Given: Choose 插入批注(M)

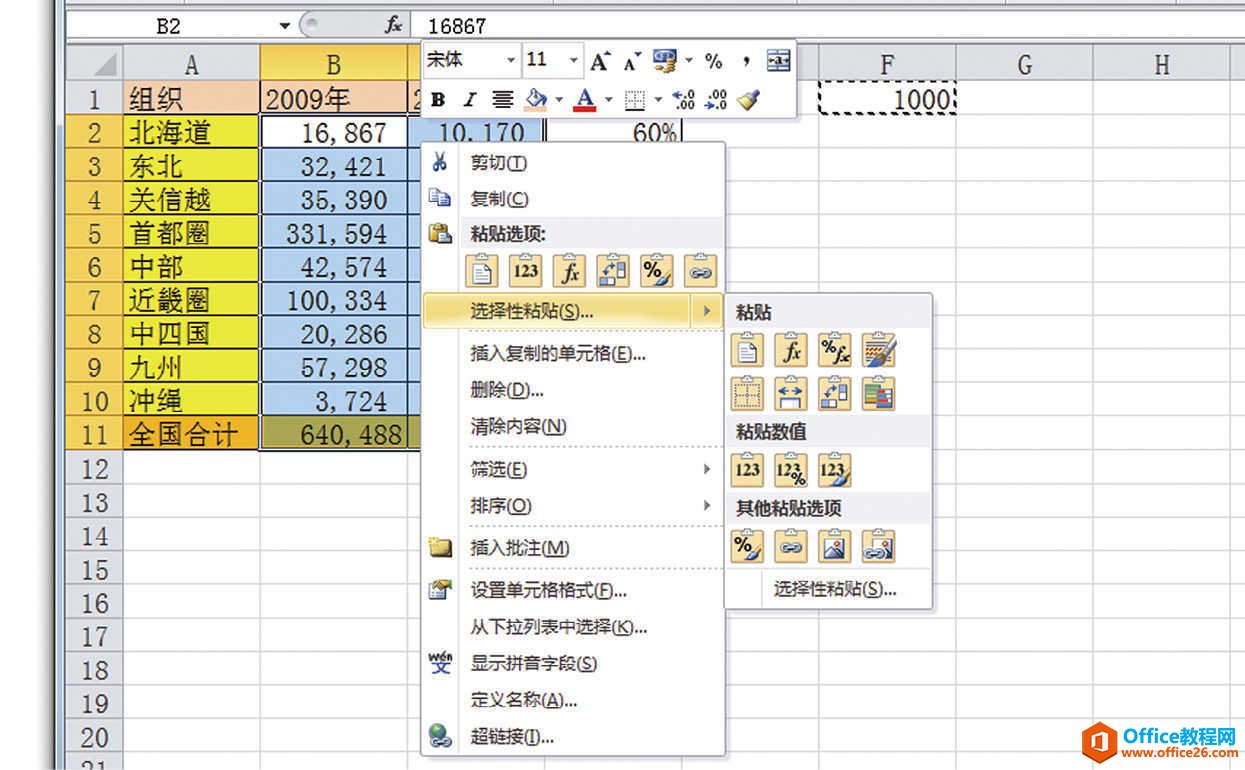Looking at the screenshot, I should [x=572, y=548].
